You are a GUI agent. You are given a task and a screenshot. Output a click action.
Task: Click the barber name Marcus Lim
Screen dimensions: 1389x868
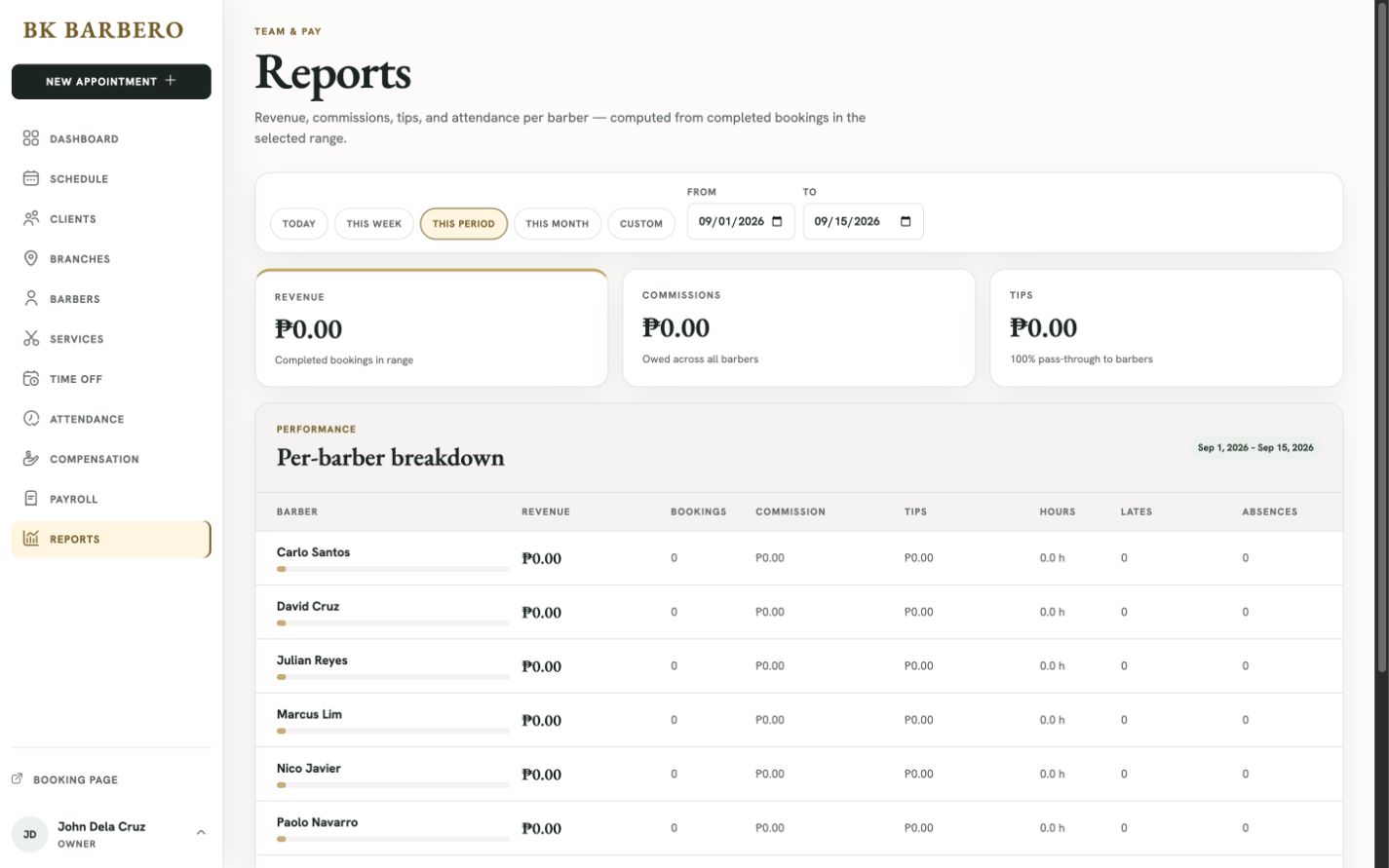coord(309,714)
